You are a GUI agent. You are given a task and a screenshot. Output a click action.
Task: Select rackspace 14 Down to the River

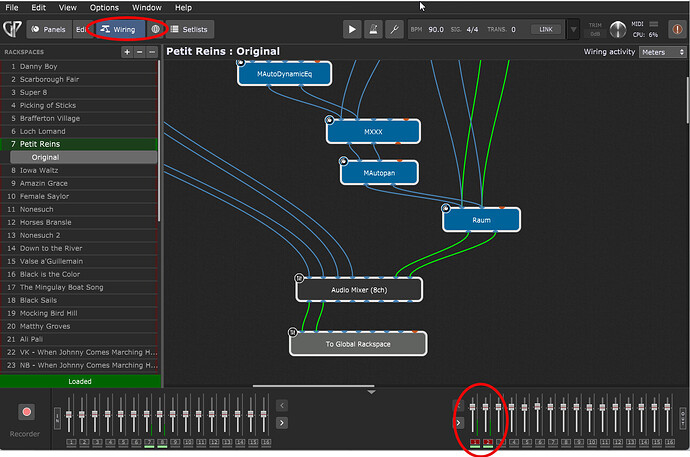click(x=79, y=248)
